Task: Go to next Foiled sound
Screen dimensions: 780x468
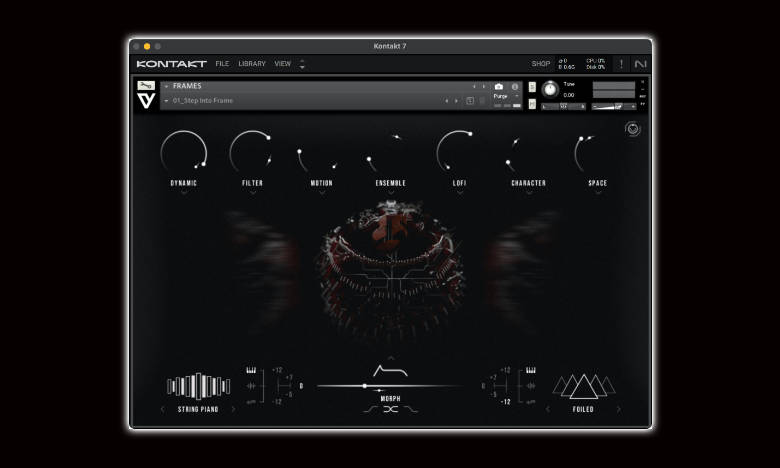Action: click(x=619, y=409)
